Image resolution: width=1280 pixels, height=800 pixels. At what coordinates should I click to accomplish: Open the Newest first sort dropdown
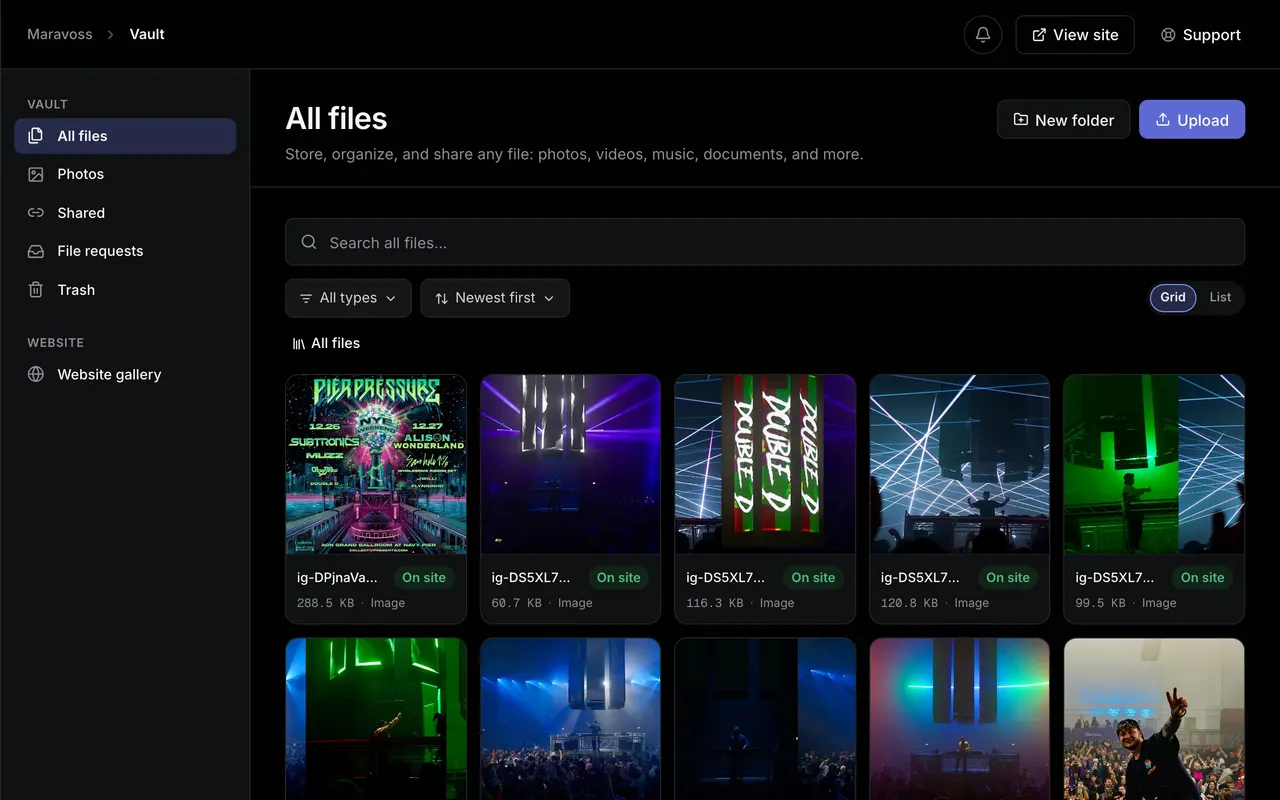(x=495, y=298)
